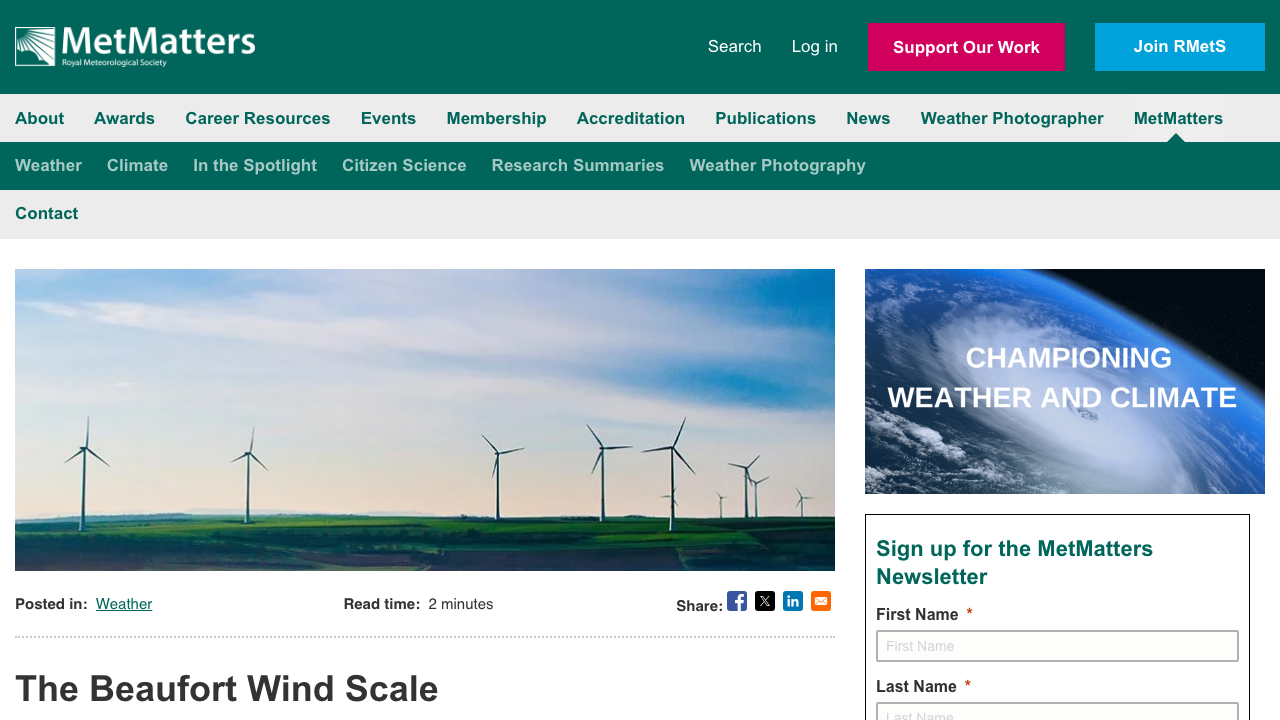Click the Join RMetS button
Viewport: 1280px width, 720px height.
click(1179, 46)
